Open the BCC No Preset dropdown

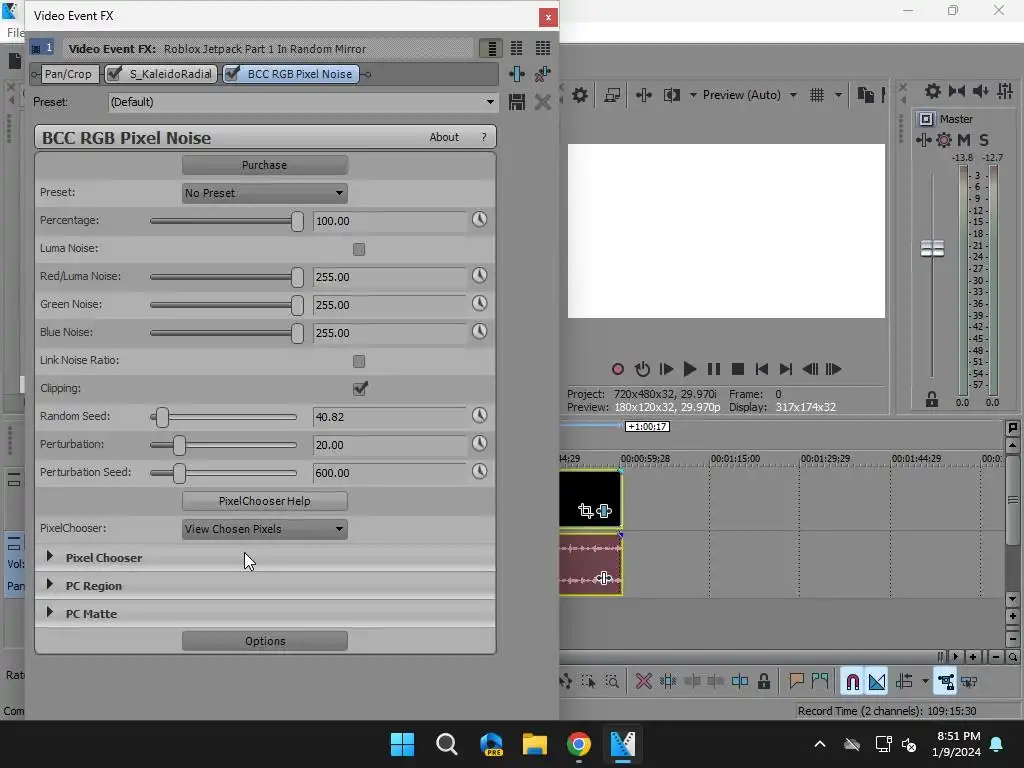[x=264, y=193]
